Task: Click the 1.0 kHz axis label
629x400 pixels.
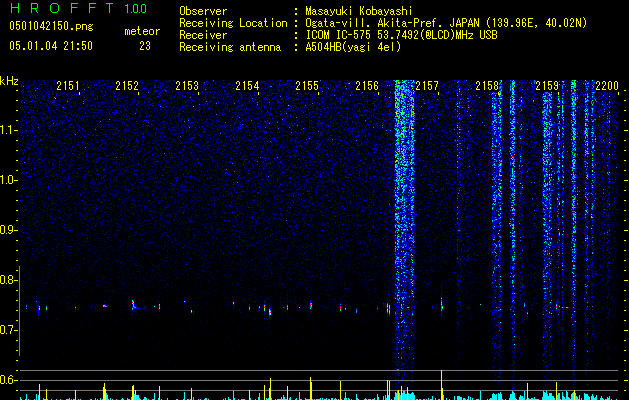Action: pyautogui.click(x=9, y=180)
